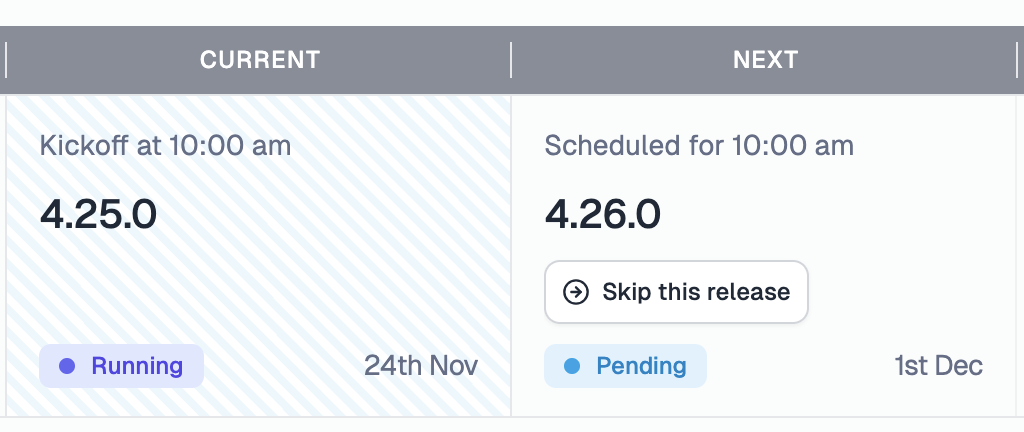
Task: Click the Kickoff at 10:00 am text
Action: (x=165, y=146)
